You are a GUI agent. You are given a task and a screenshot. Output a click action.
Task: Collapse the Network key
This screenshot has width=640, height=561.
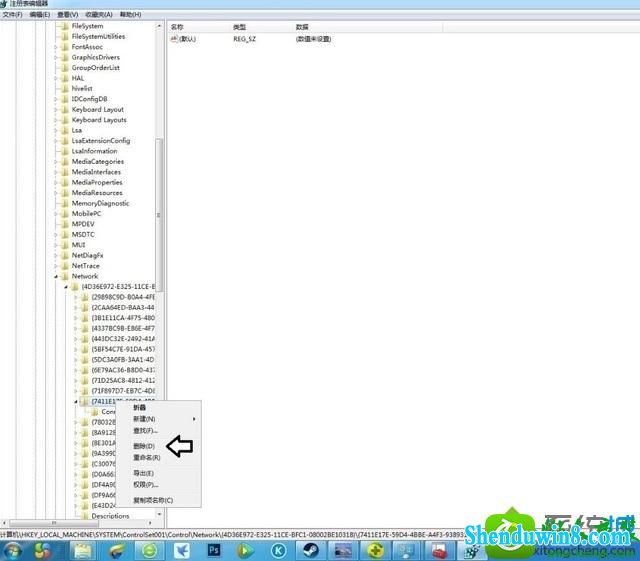pyautogui.click(x=56, y=276)
